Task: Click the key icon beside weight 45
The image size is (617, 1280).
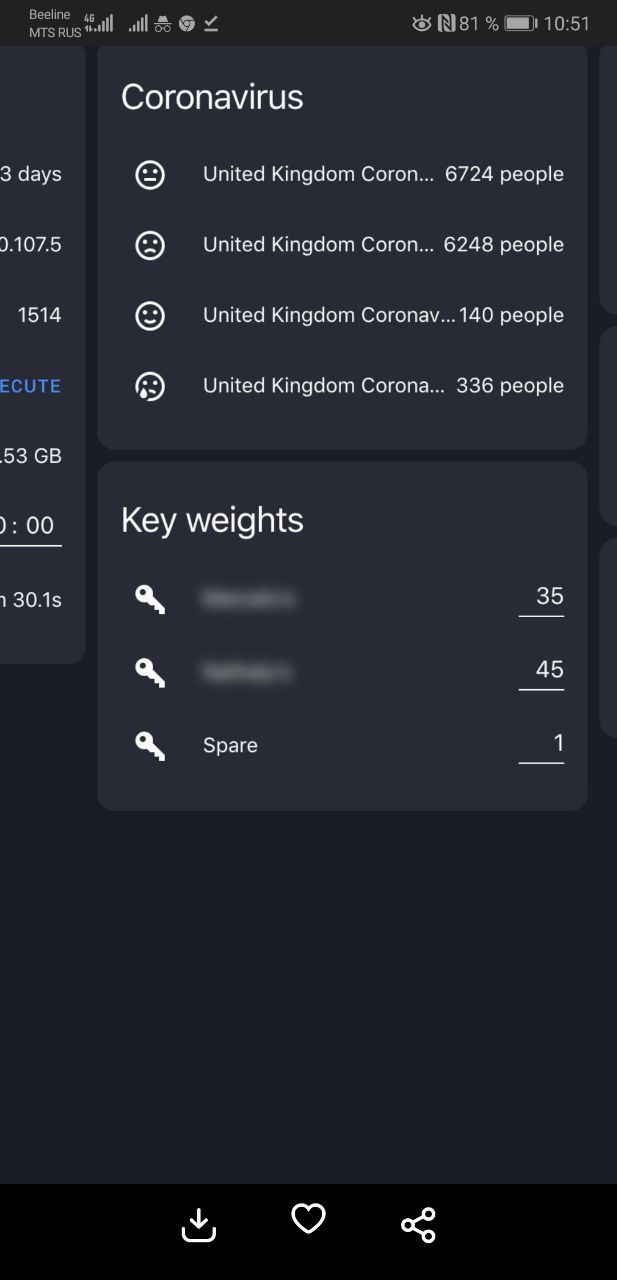Action: (x=150, y=672)
